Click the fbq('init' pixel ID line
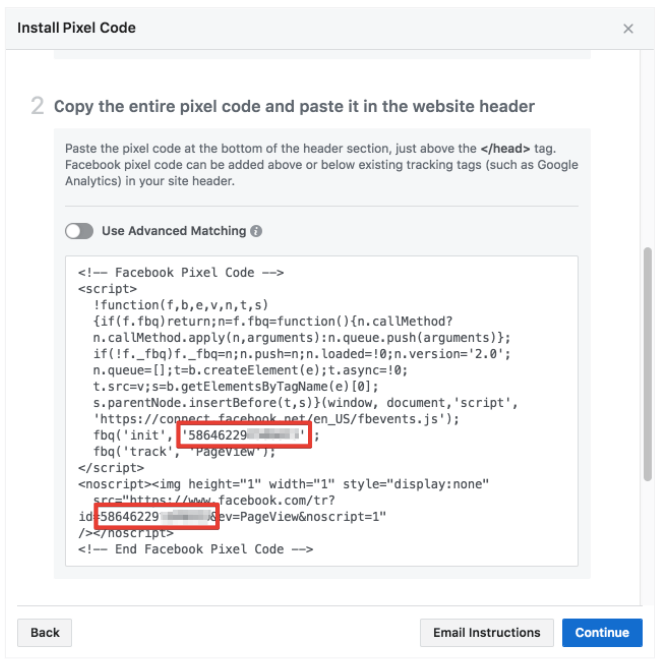 tap(206, 435)
